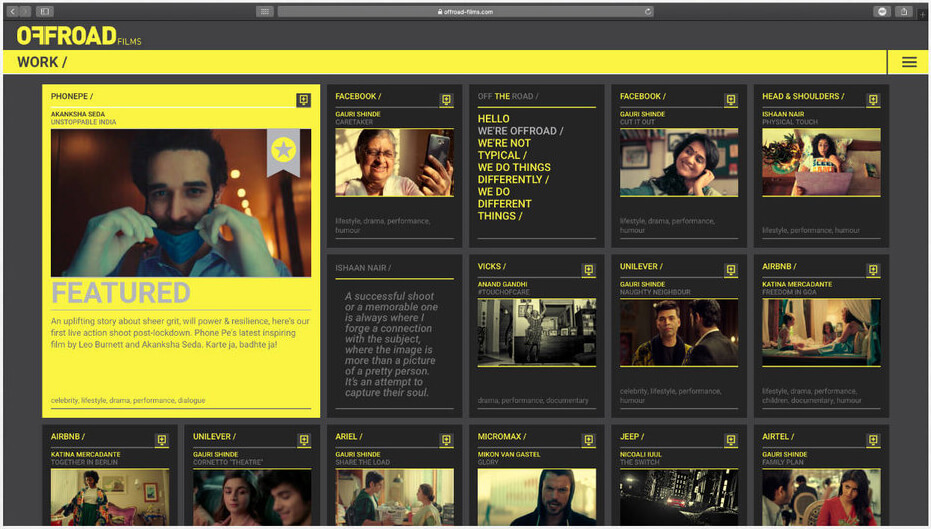The image size is (931, 529).
Task: Toggle the browser sidebar button
Action: (x=45, y=11)
